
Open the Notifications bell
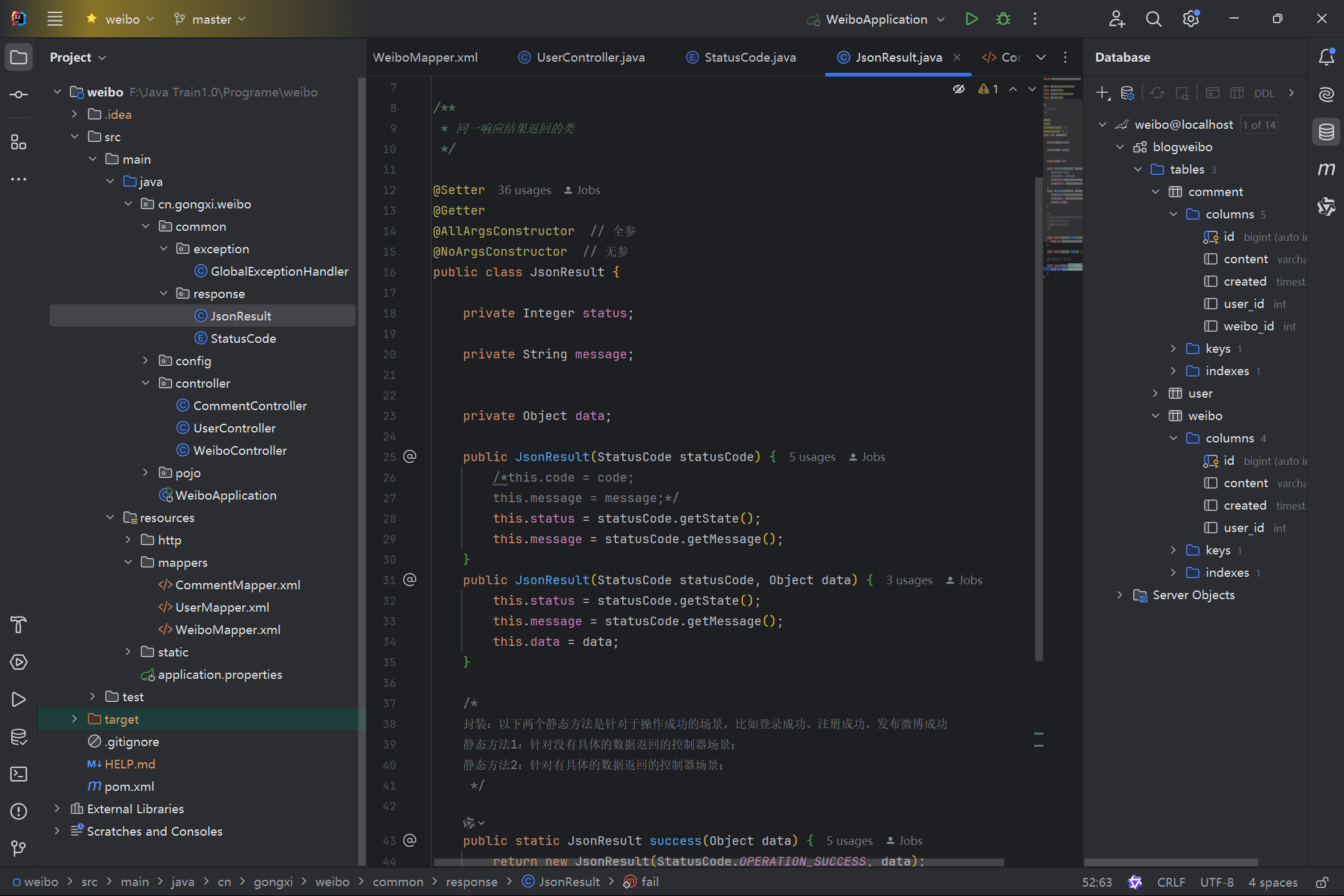(x=1326, y=57)
